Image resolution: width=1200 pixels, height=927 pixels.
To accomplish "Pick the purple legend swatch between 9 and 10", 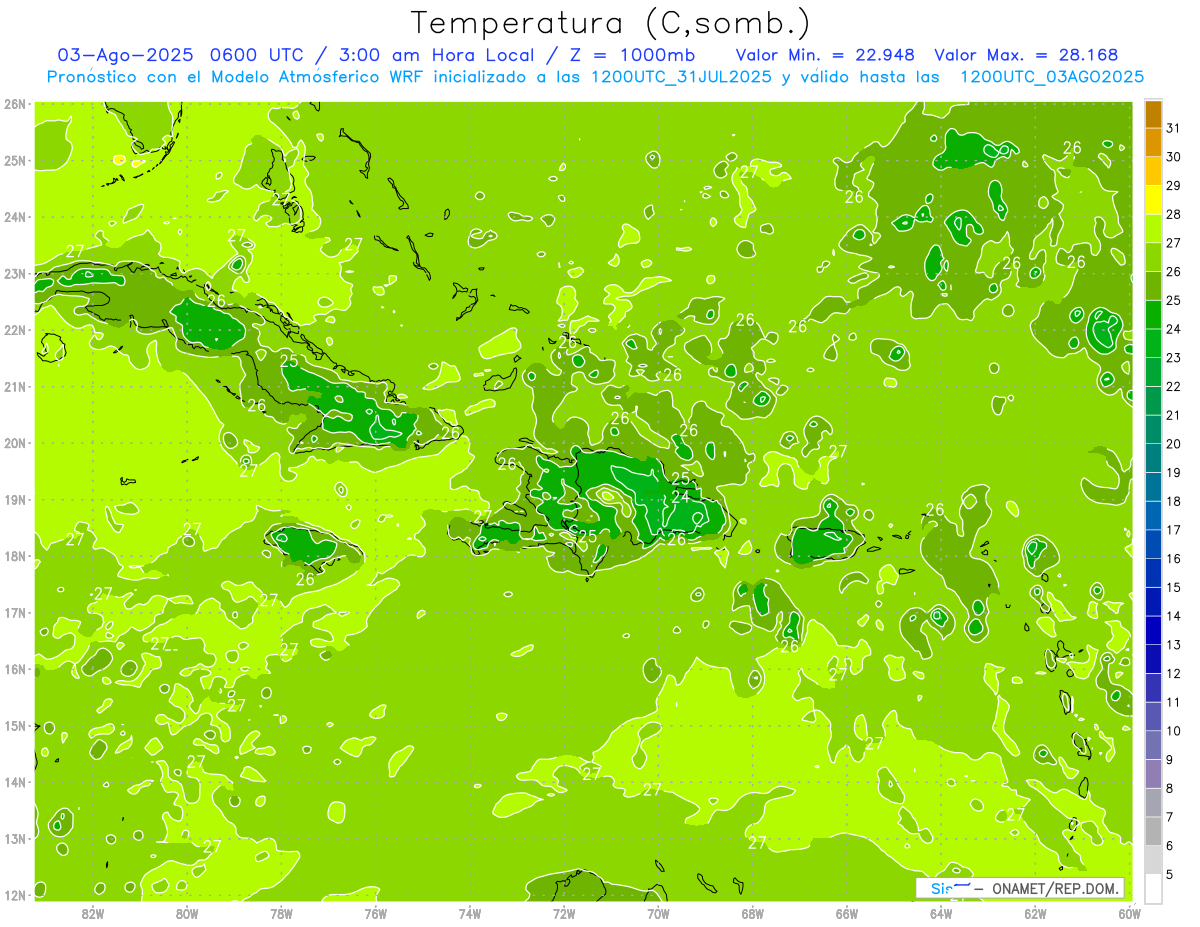I will coord(1153,745).
